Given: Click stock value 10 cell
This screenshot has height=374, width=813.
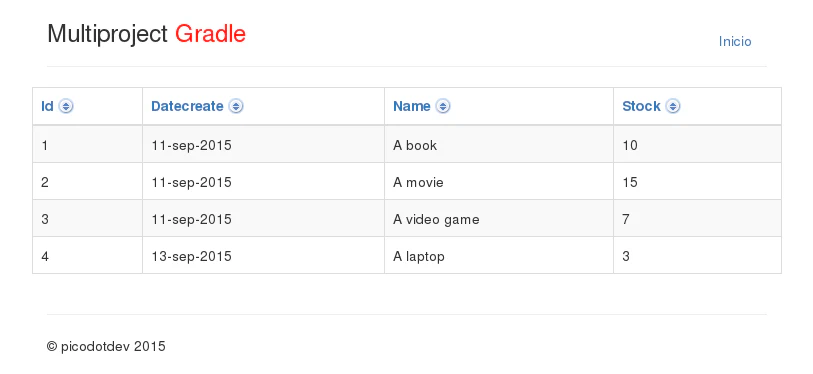Looking at the screenshot, I should pyautogui.click(x=697, y=144).
